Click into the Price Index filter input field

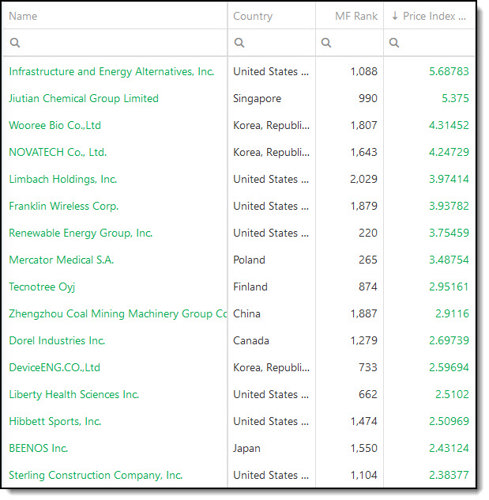coord(429,43)
